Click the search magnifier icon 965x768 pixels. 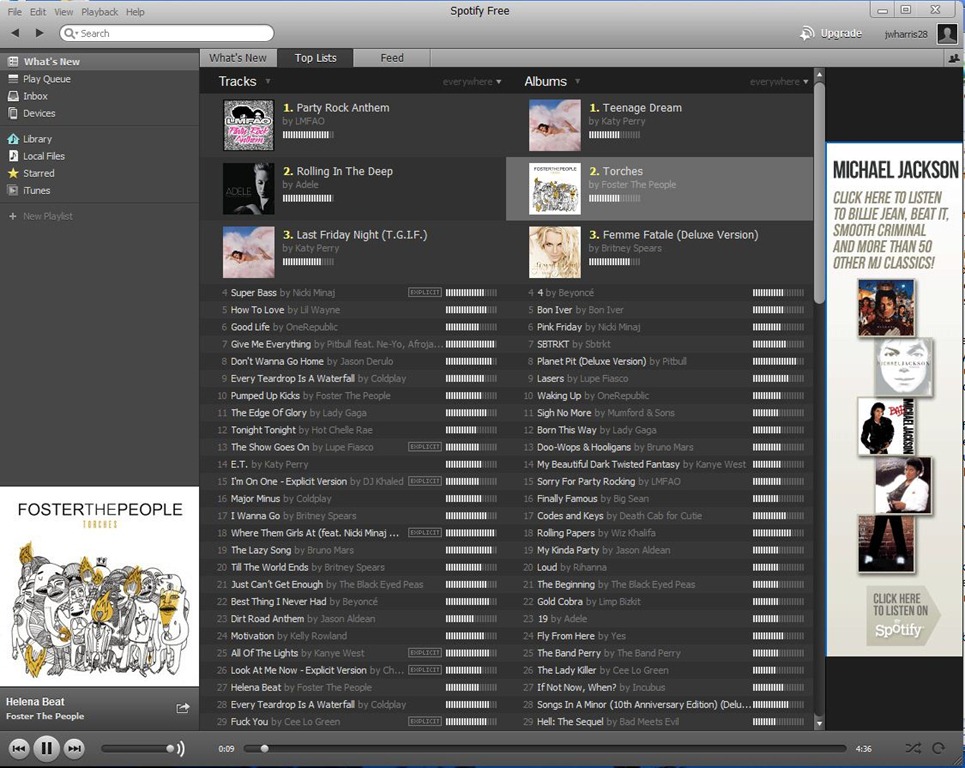tap(70, 33)
